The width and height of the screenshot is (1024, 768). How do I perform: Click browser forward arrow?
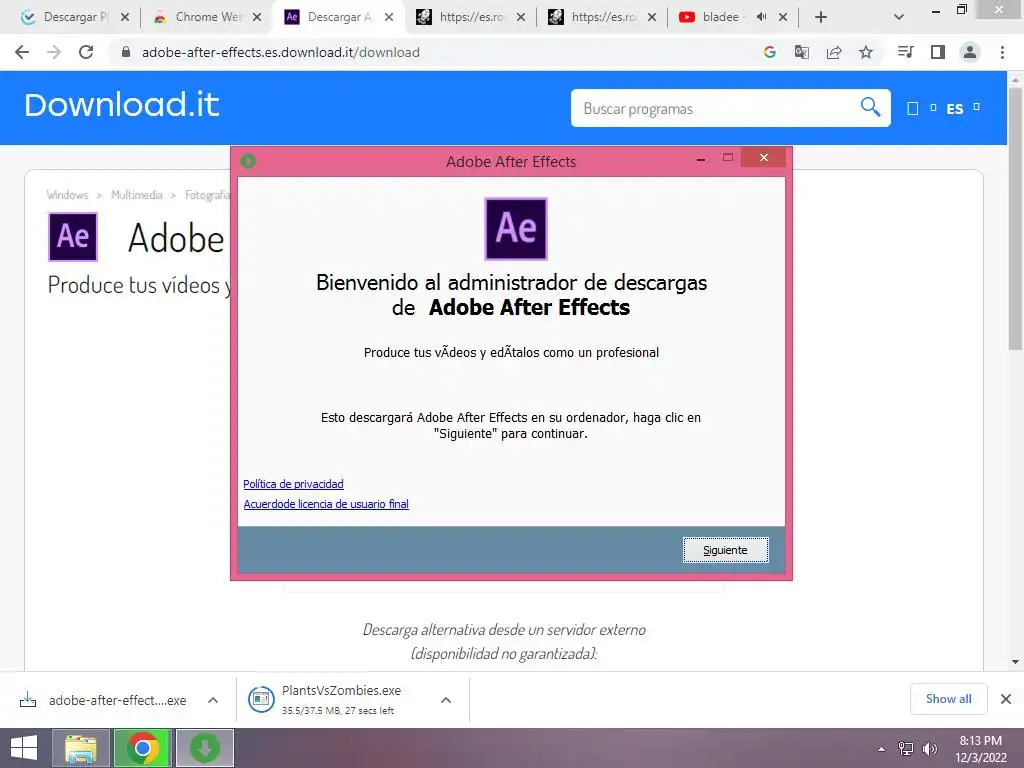click(54, 52)
